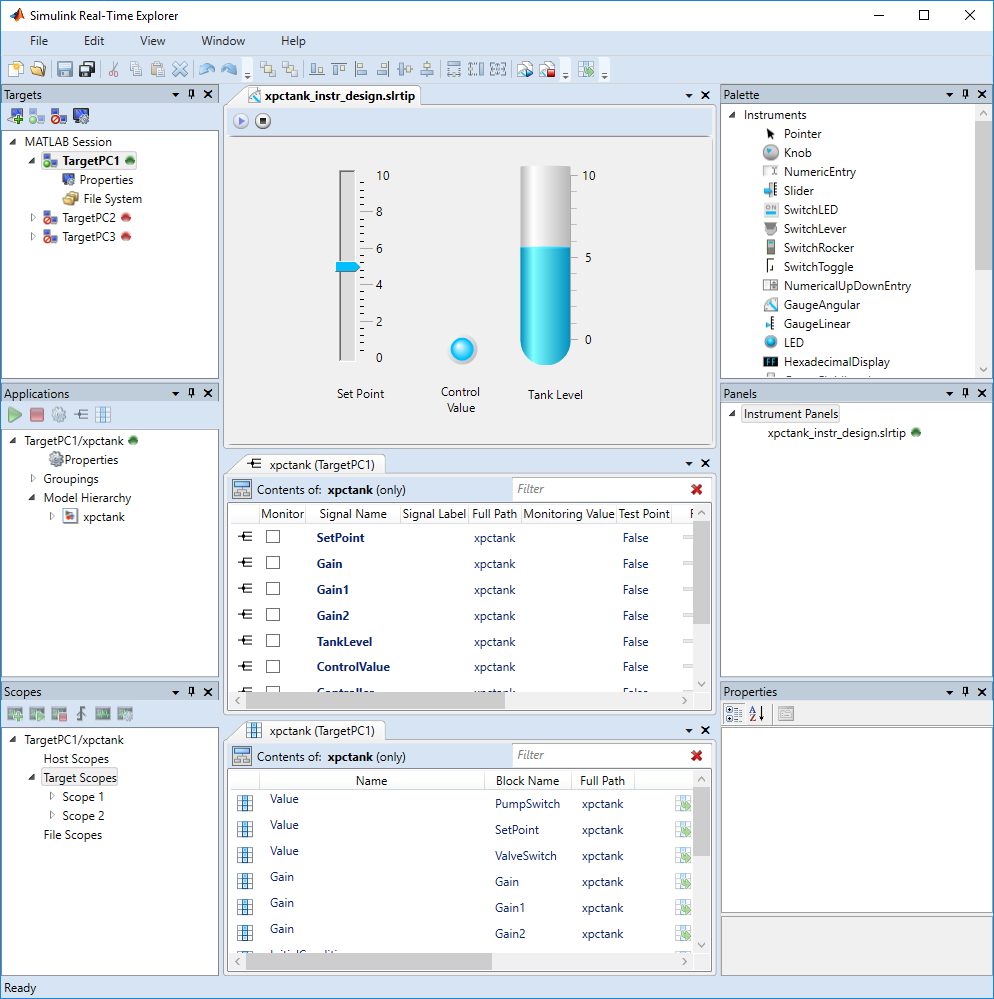Click the Add Target icon in Targets panel
Screen dimensions: 994x999
tap(15, 117)
